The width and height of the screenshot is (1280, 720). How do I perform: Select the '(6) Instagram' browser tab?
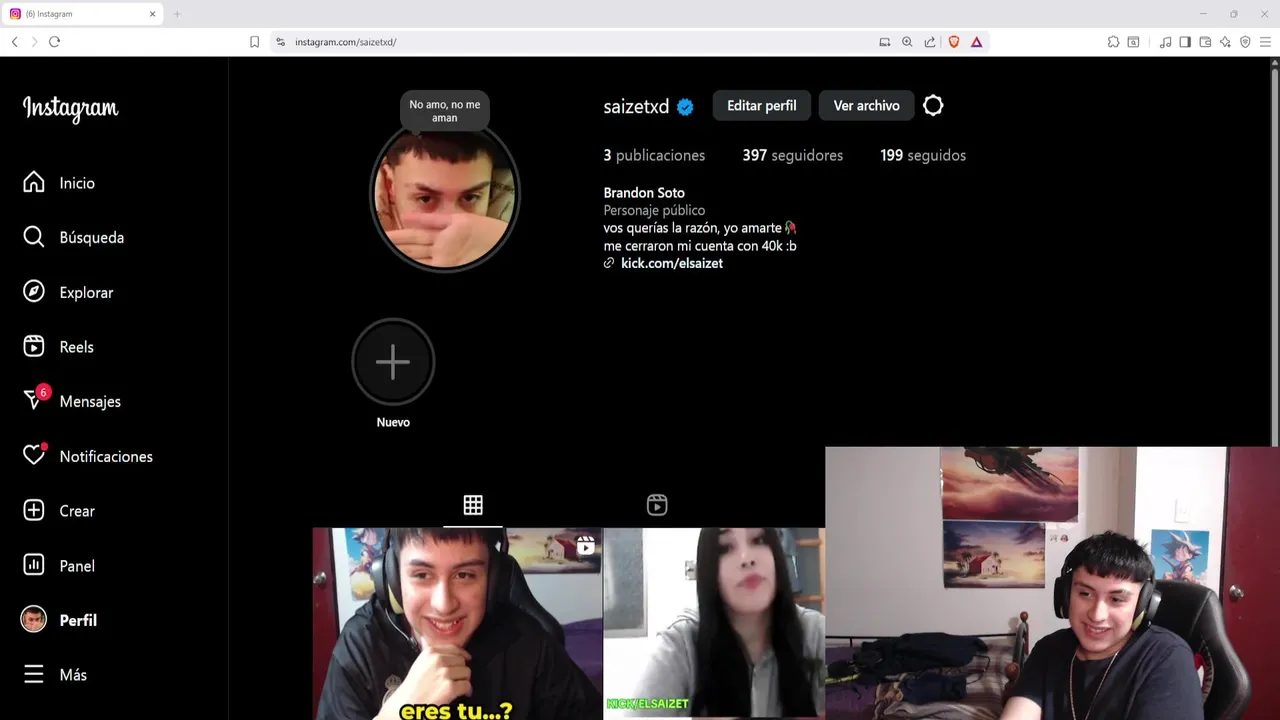pos(82,14)
